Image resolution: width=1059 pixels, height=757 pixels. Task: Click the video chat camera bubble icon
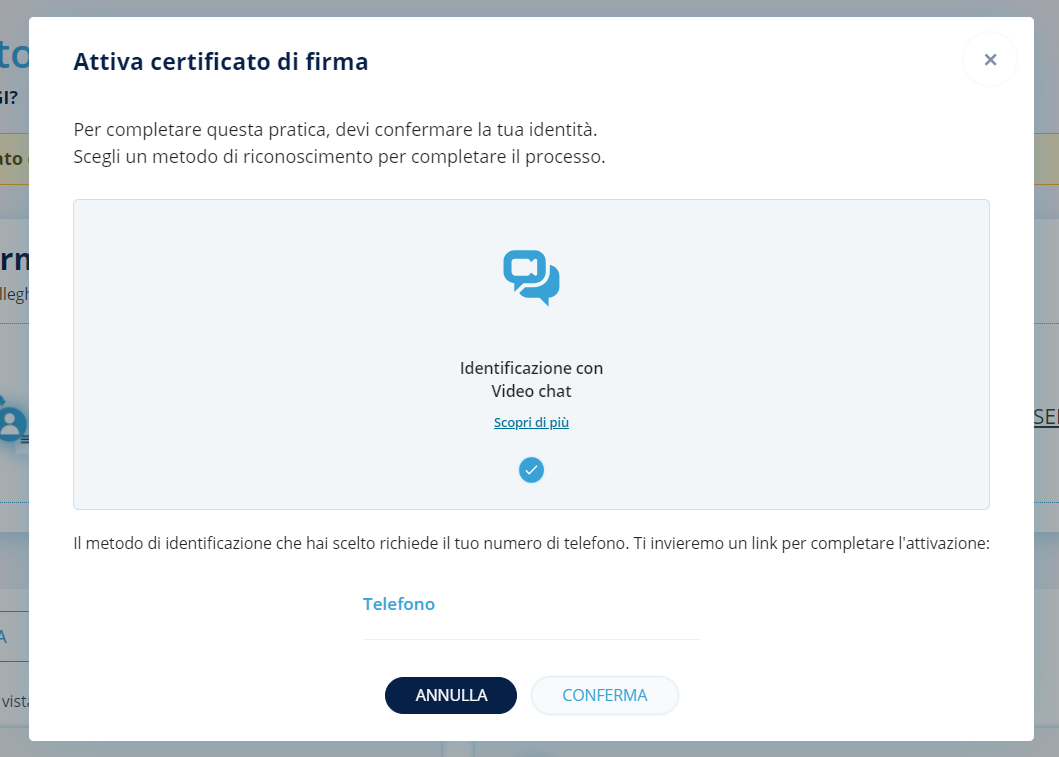coord(531,277)
